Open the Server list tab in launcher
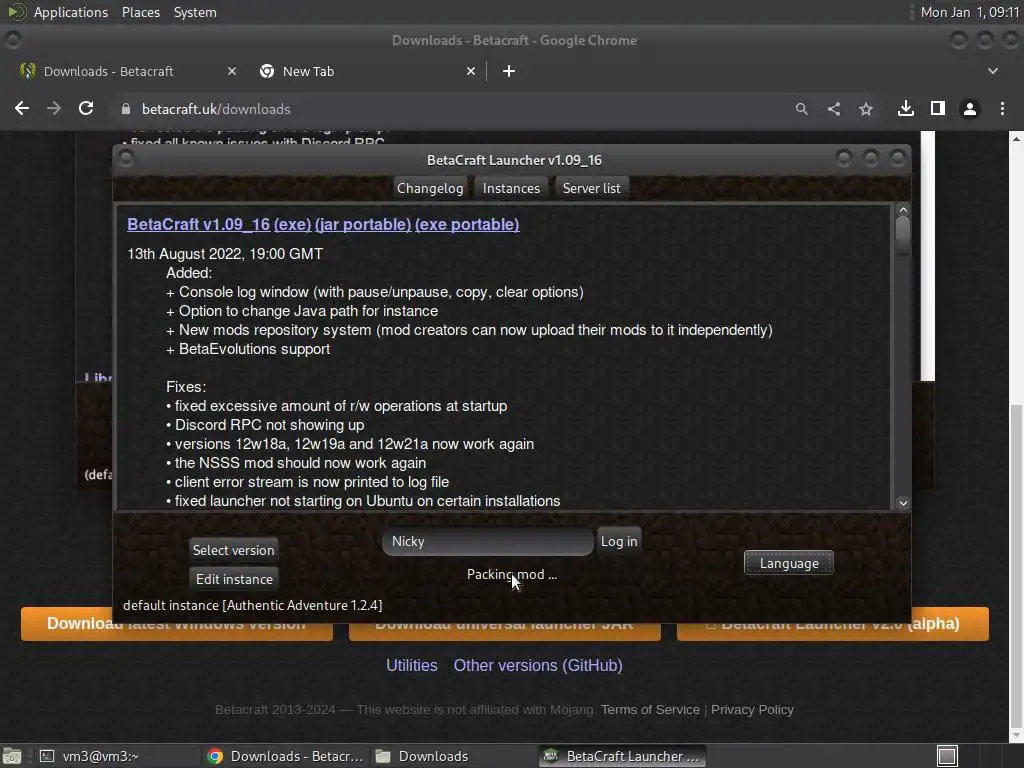The width and height of the screenshot is (1024, 768). (x=592, y=188)
